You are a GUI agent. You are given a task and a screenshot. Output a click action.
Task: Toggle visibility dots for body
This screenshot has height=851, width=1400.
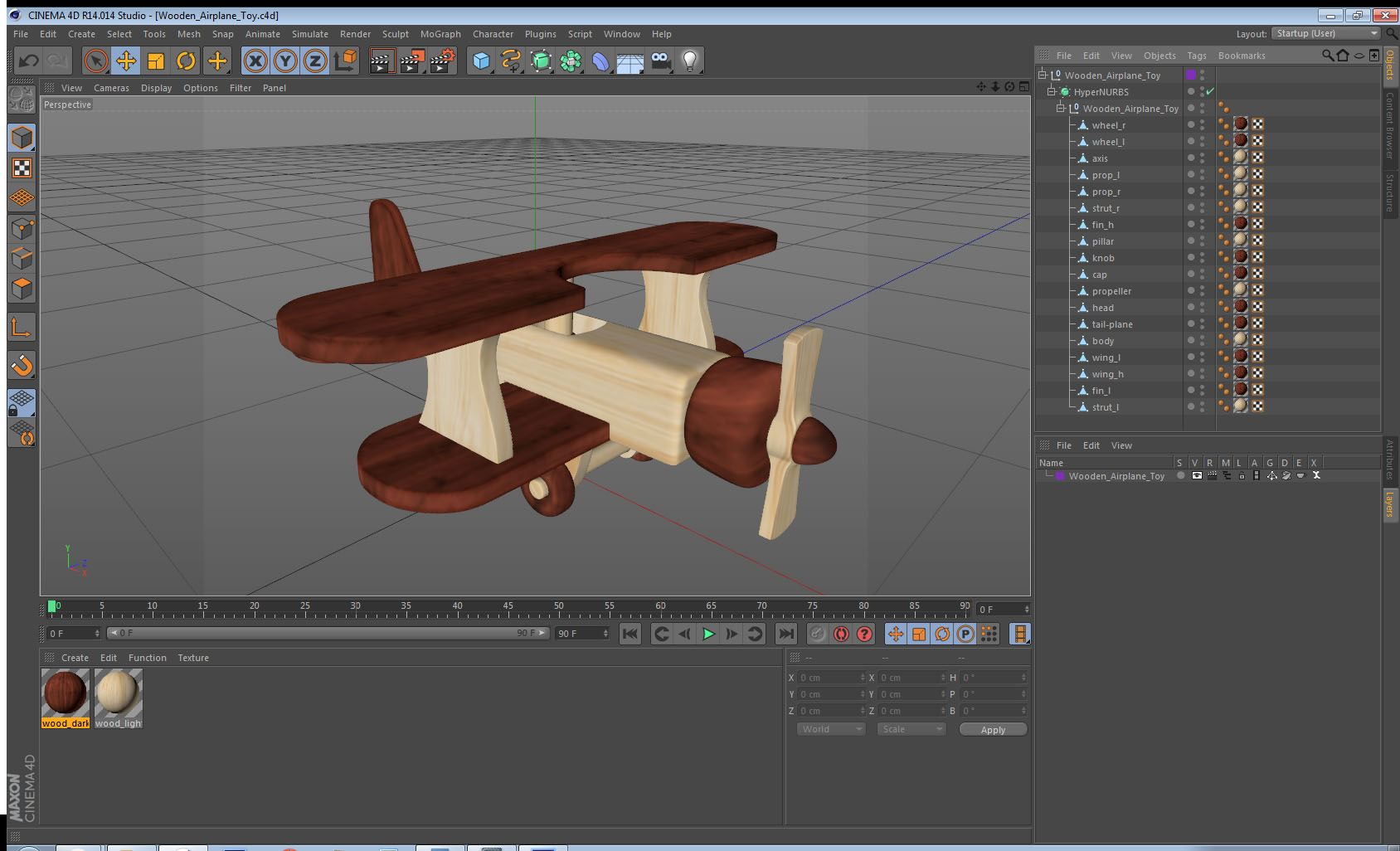1202,340
